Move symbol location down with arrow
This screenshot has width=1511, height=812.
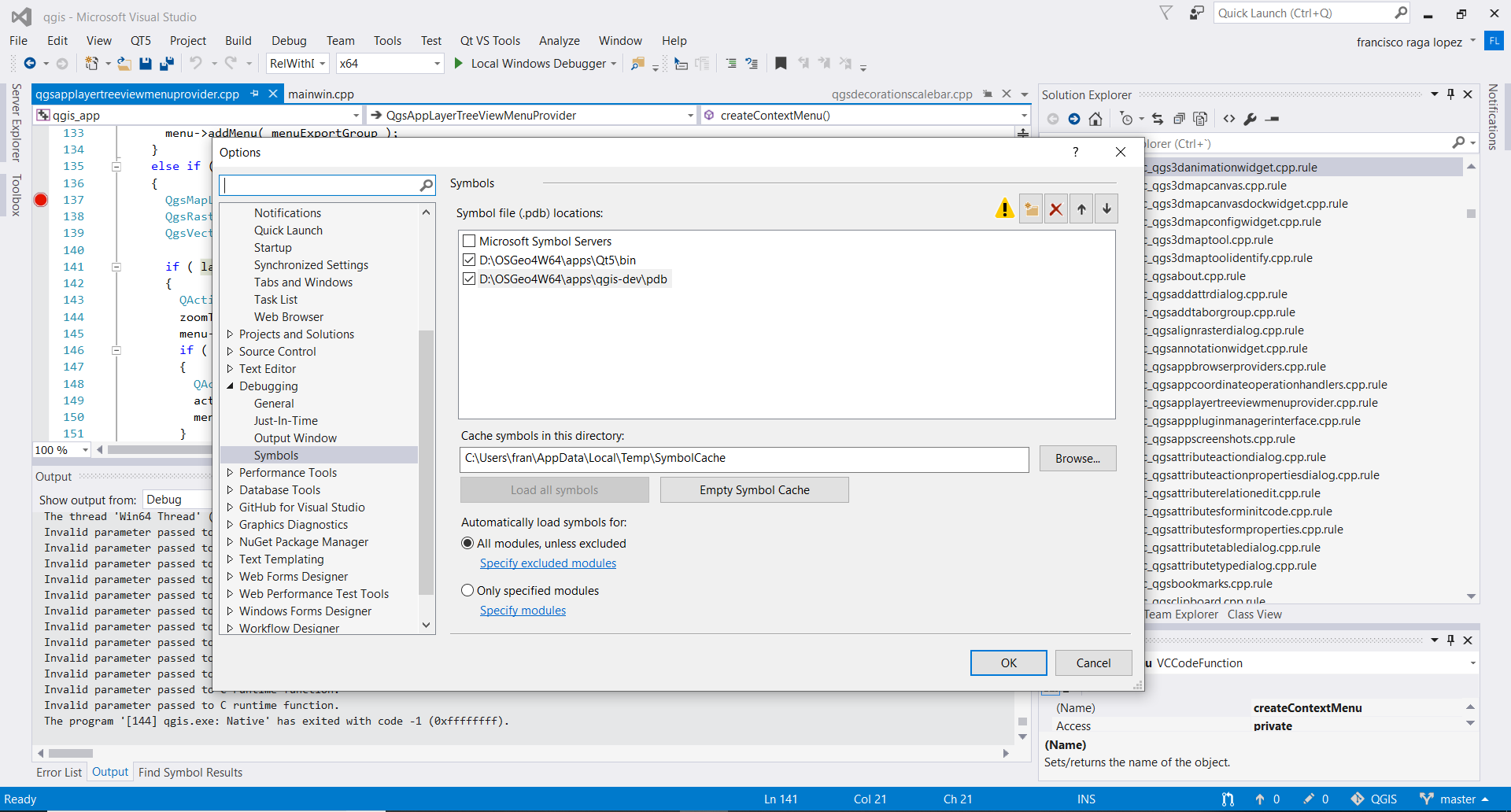pyautogui.click(x=1106, y=209)
